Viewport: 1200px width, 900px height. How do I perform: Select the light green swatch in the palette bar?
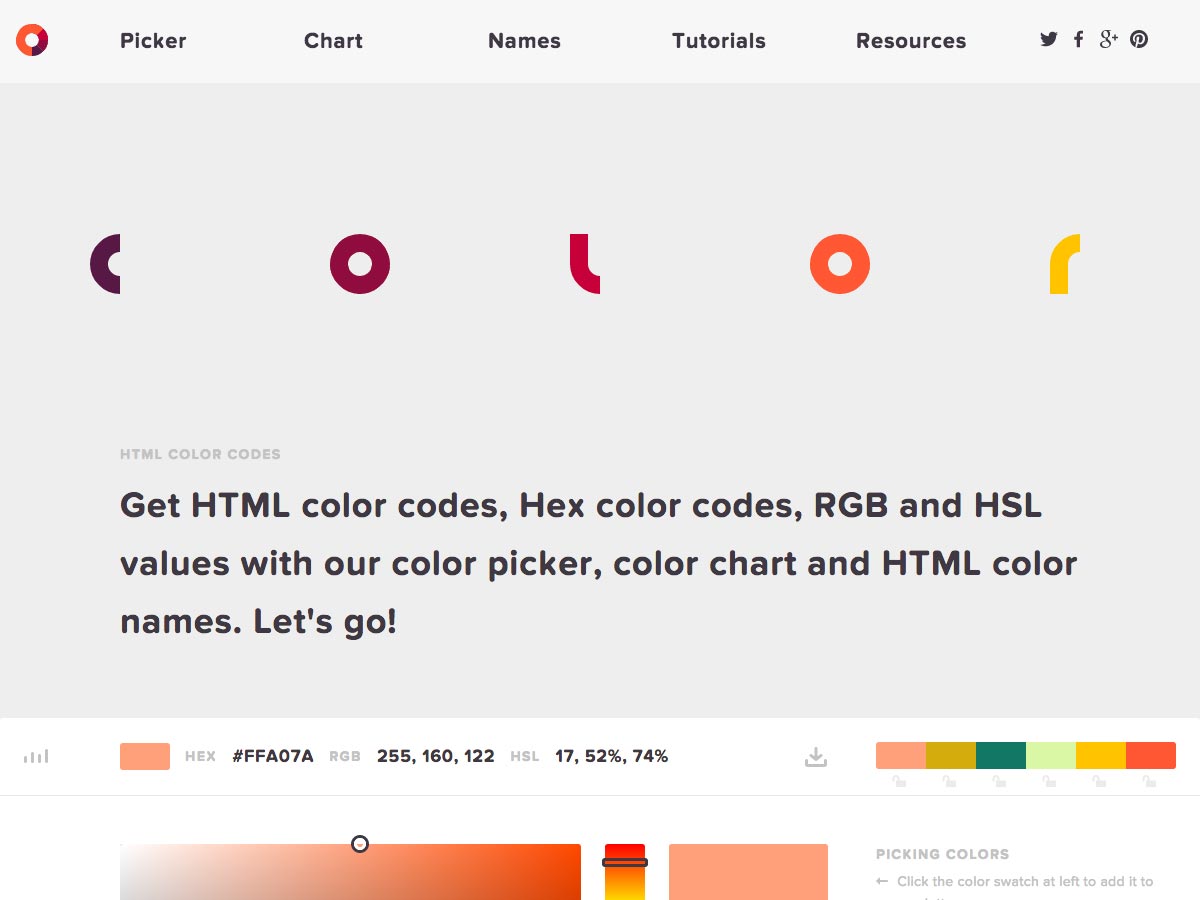coord(1051,756)
